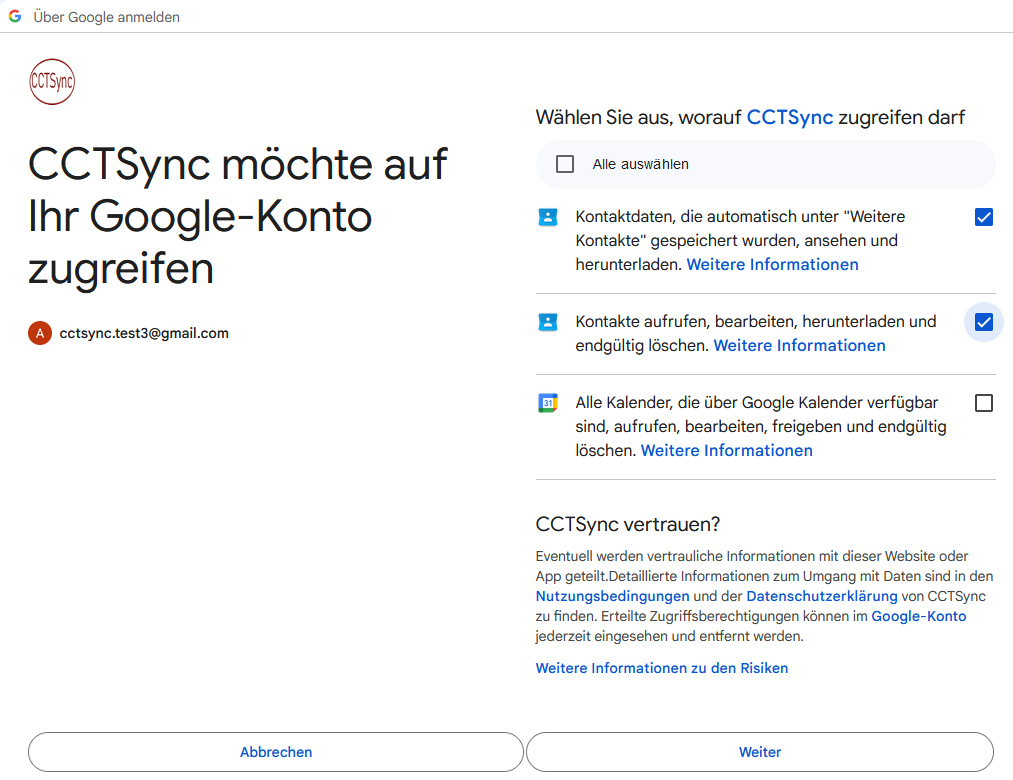Click contacts icon beside "Weitere Kontakte" permission

pos(548,217)
